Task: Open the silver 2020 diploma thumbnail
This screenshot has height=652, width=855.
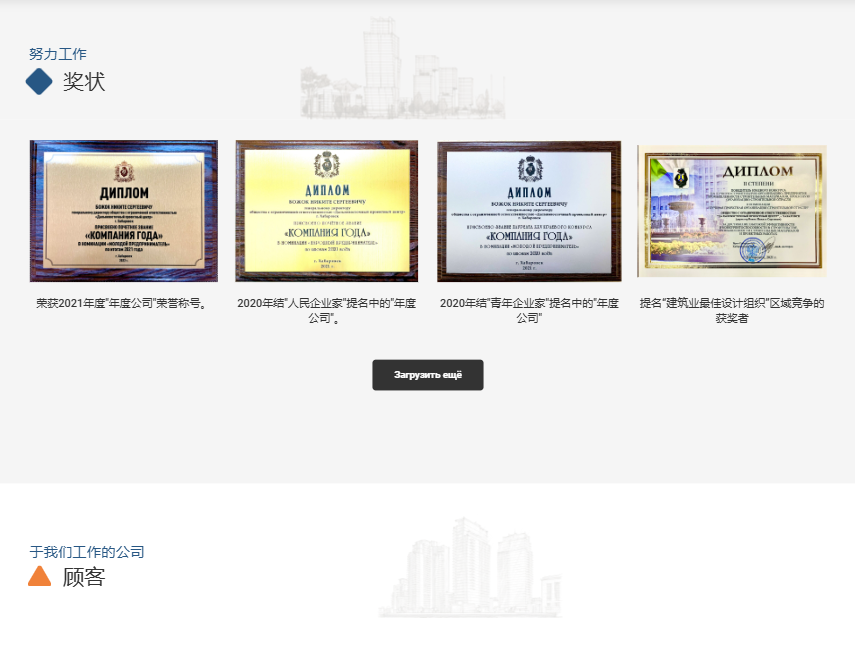Action: pyautogui.click(x=529, y=211)
